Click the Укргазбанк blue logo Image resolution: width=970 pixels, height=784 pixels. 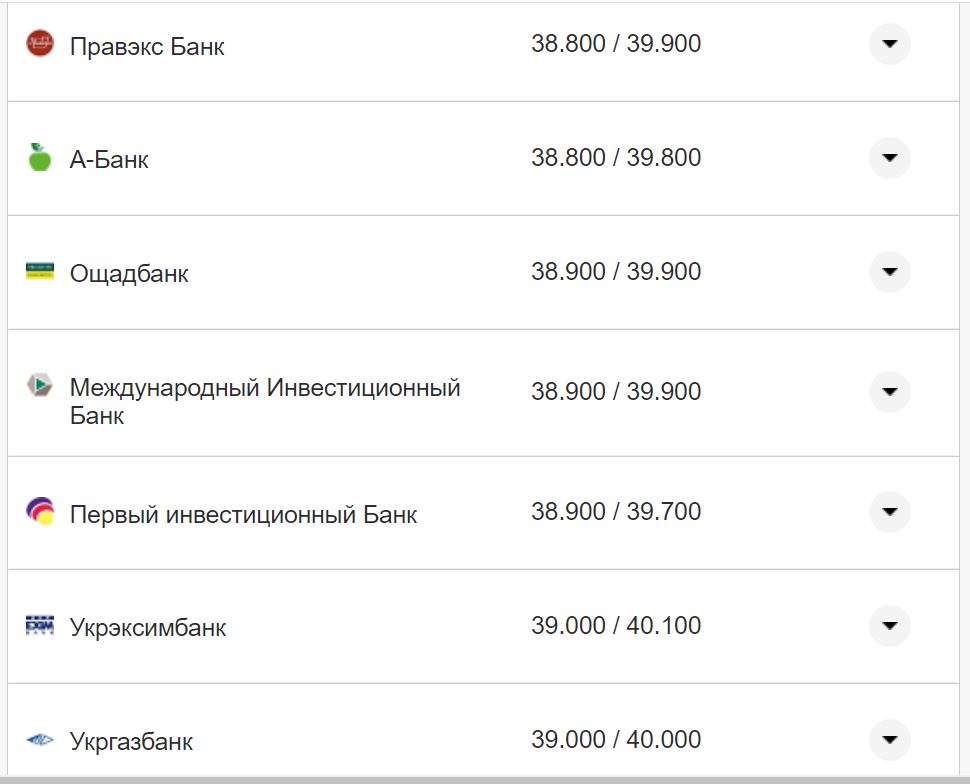[39, 740]
